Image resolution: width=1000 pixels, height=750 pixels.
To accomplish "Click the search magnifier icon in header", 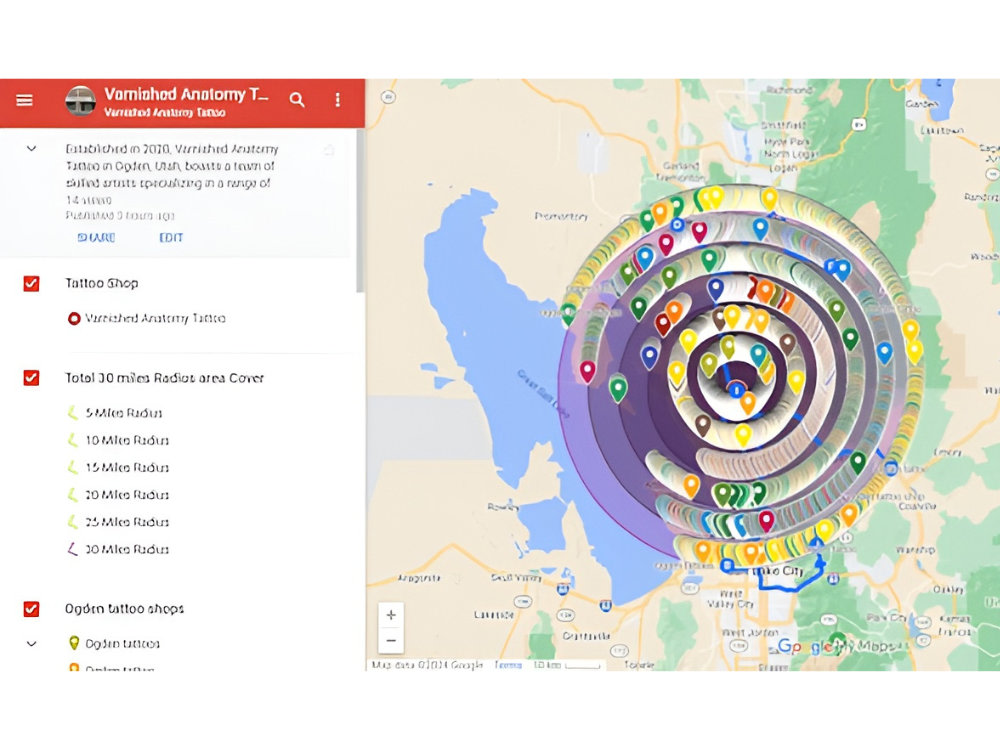I will (x=297, y=99).
